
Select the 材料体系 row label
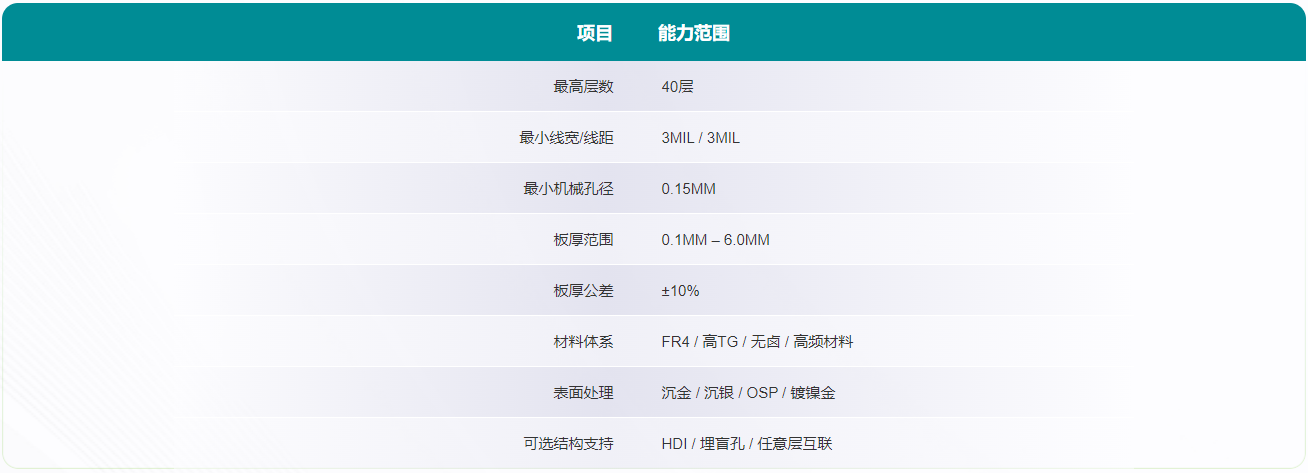pos(583,342)
